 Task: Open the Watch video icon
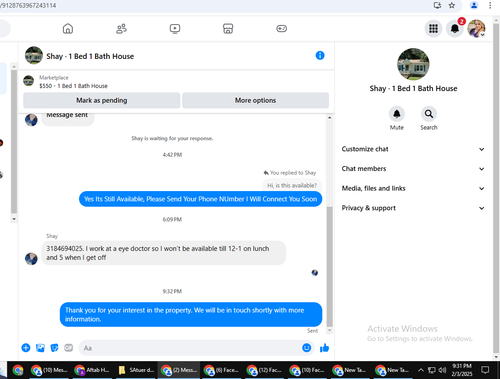[175, 29]
